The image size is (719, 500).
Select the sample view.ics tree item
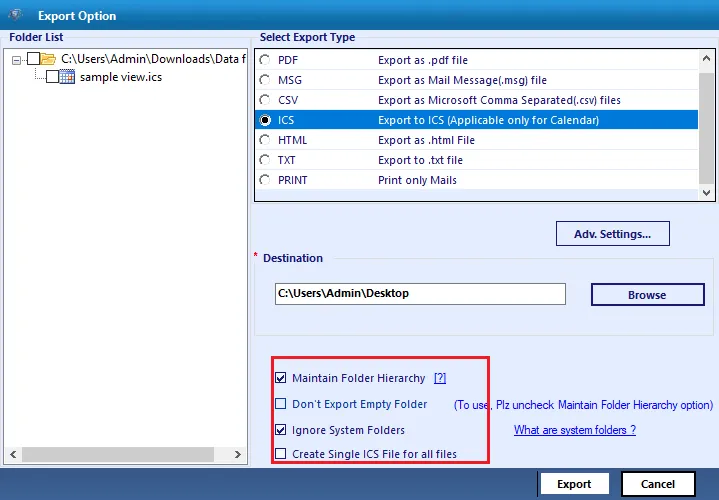tap(121, 77)
